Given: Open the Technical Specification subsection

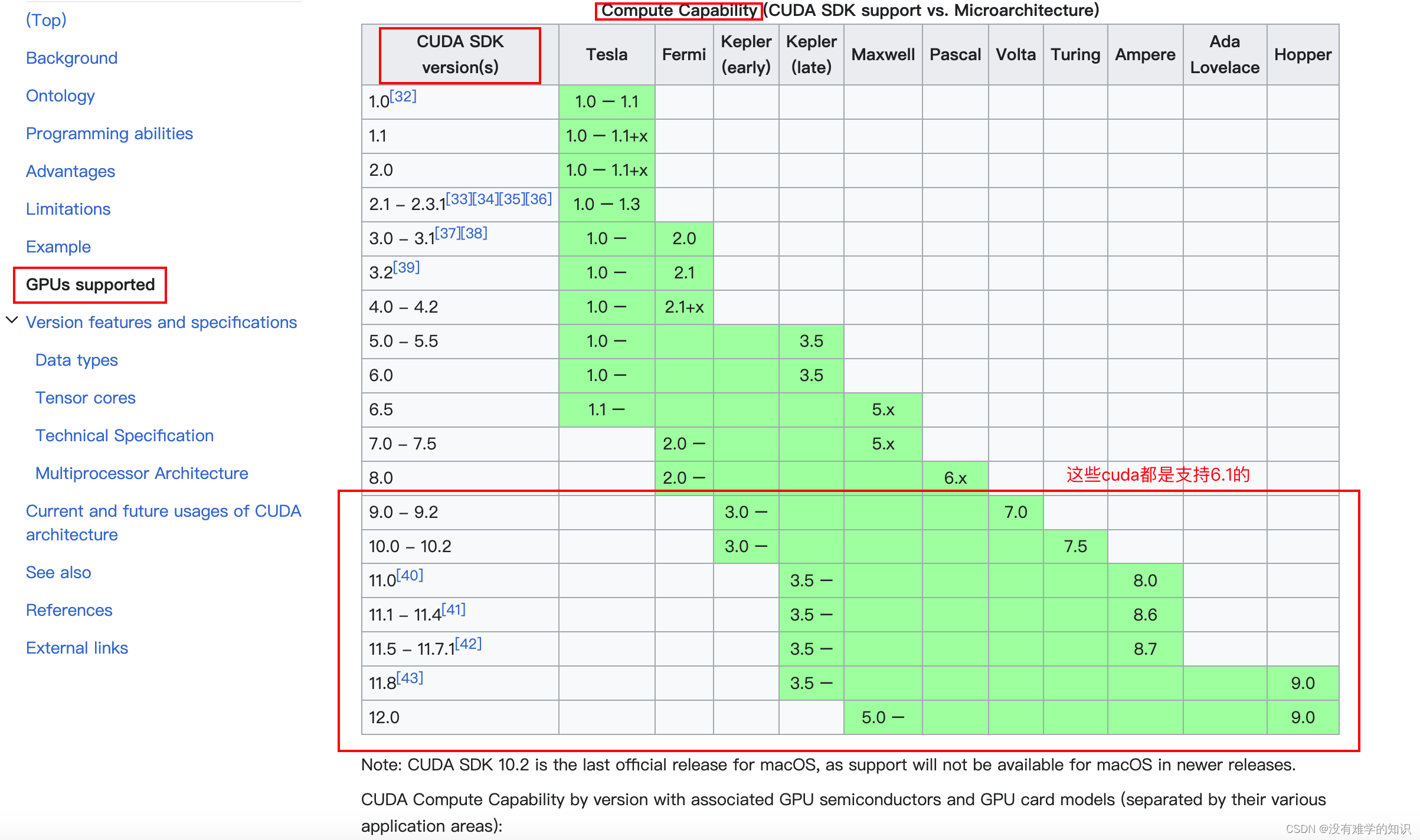Looking at the screenshot, I should [x=125, y=435].
